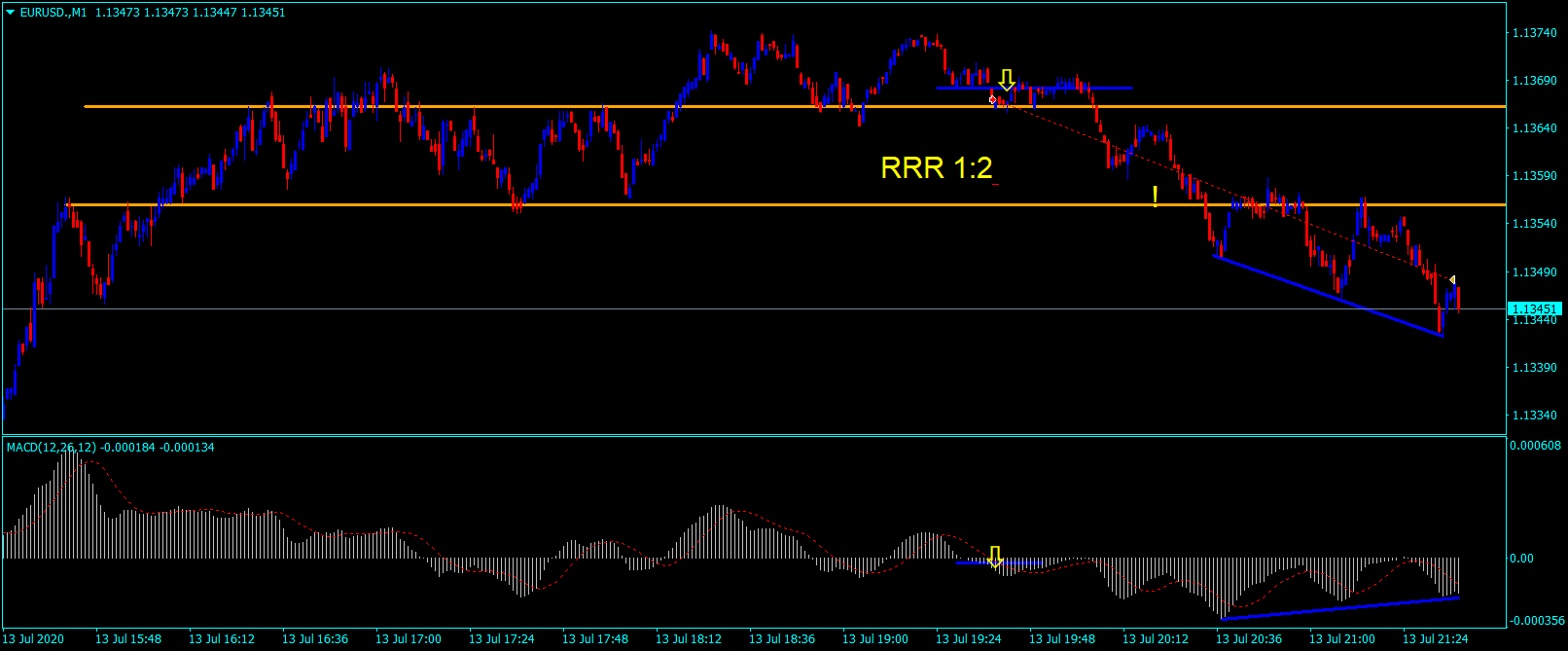Viewport: 1568px width, 651px height.
Task: Click the 13 Jul 18:36 time label
Action: 782,639
